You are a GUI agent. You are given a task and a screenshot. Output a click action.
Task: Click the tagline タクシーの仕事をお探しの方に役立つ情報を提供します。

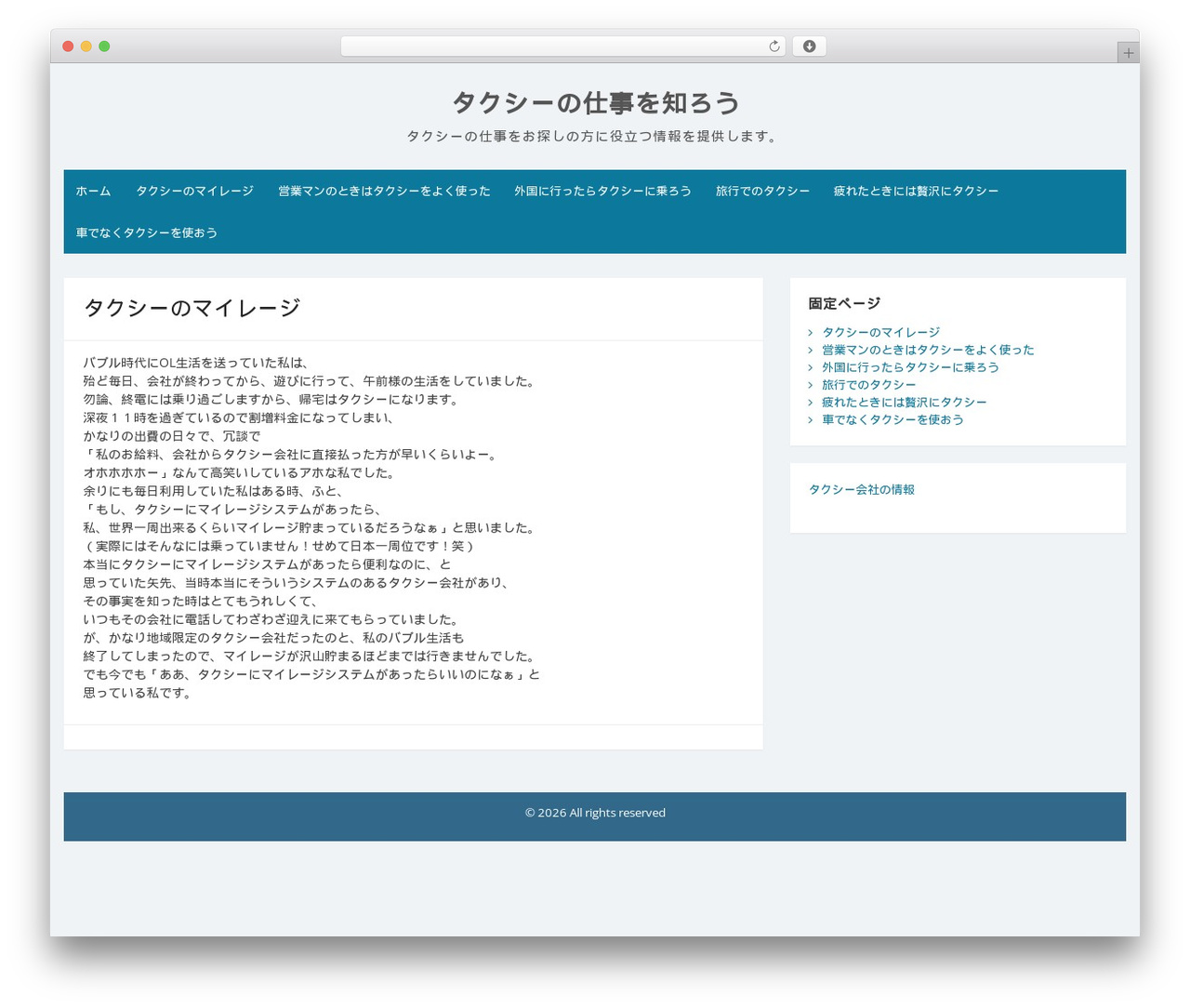(x=595, y=136)
